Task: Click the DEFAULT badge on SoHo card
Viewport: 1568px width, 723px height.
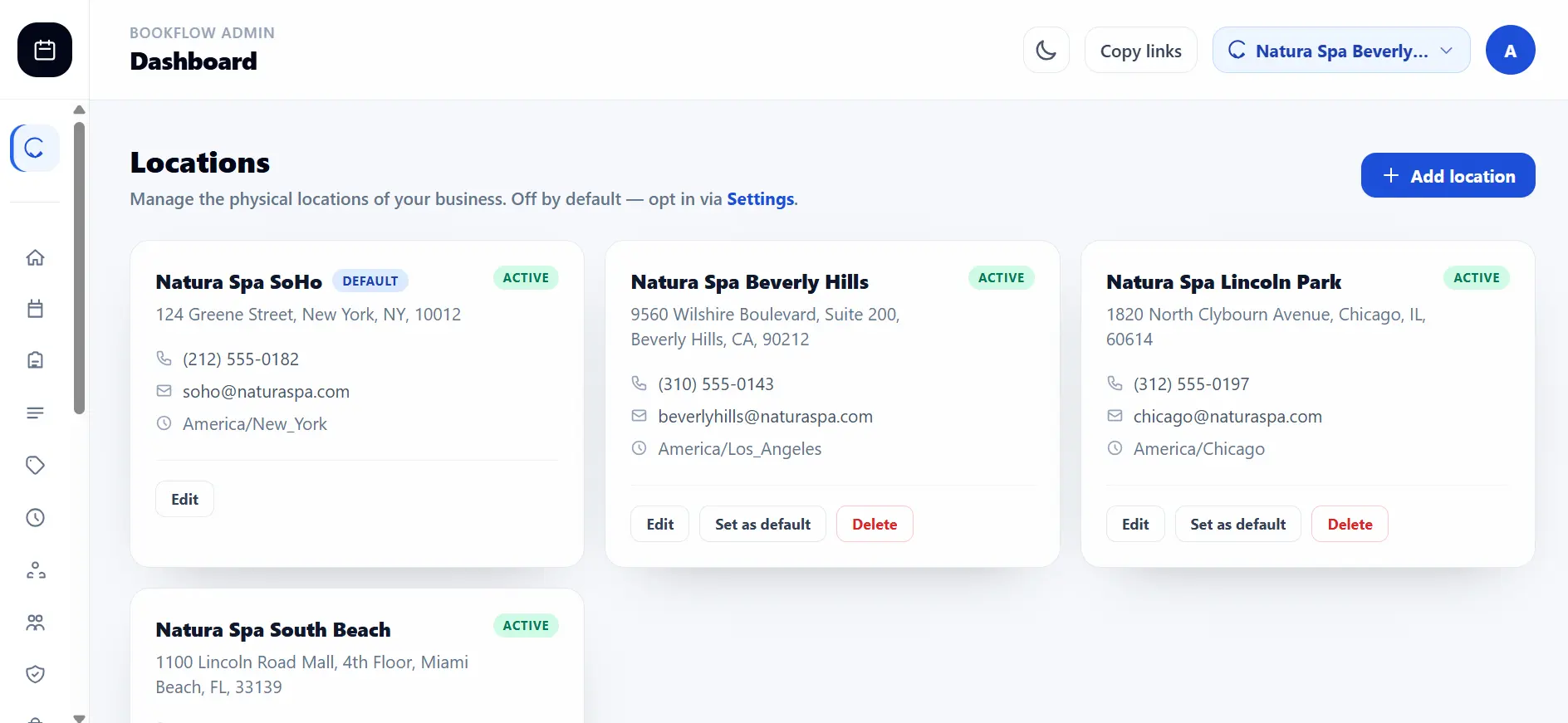Action: coord(370,281)
